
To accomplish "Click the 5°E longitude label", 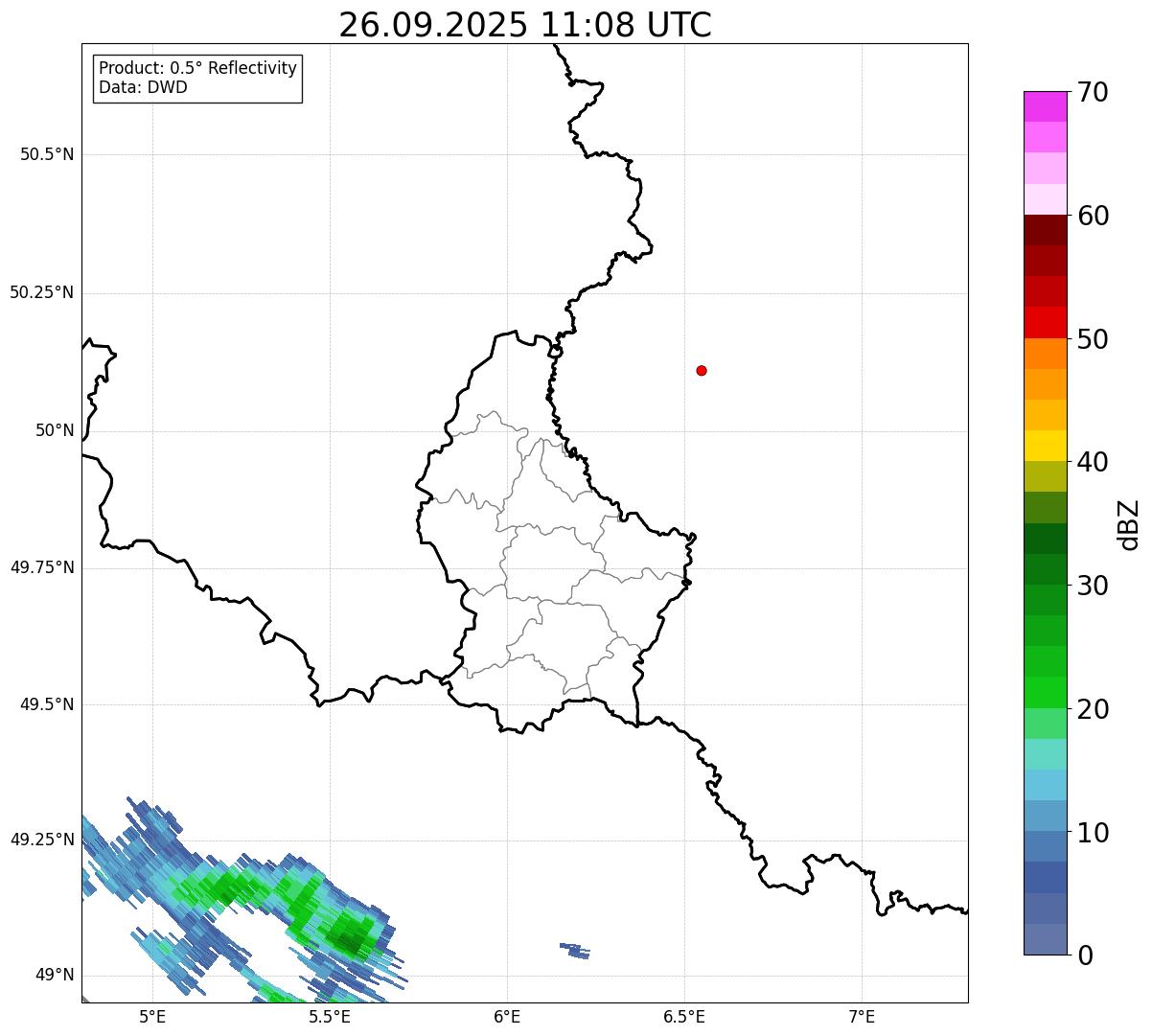I will (152, 1017).
